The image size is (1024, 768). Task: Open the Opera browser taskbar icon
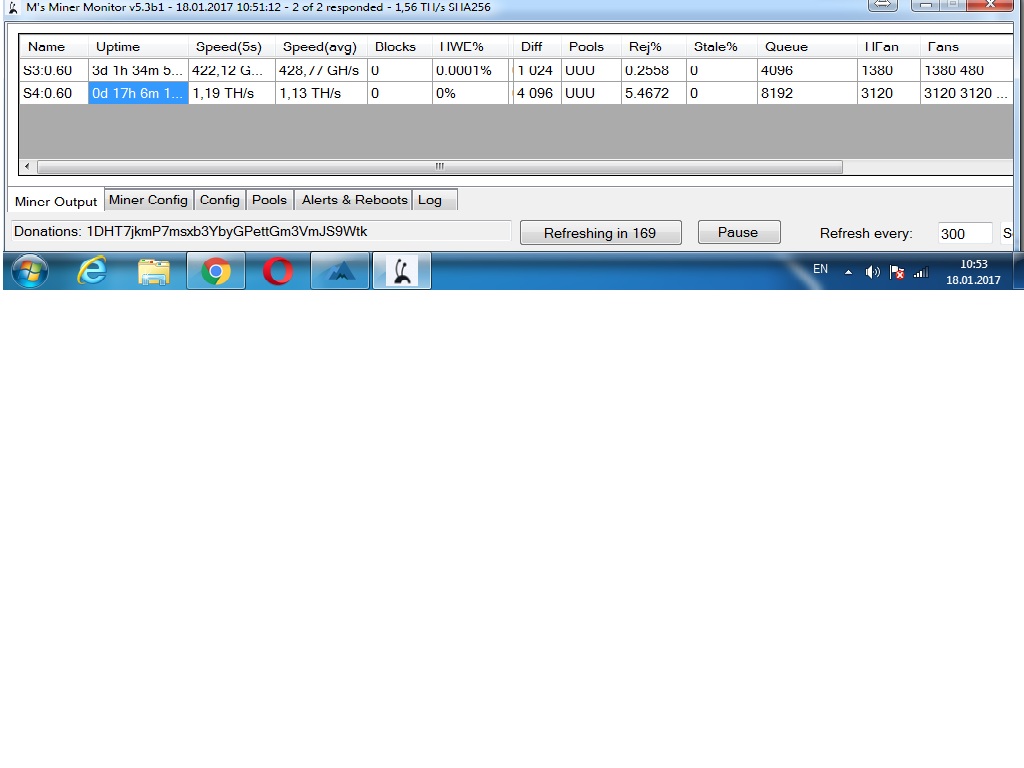click(278, 271)
